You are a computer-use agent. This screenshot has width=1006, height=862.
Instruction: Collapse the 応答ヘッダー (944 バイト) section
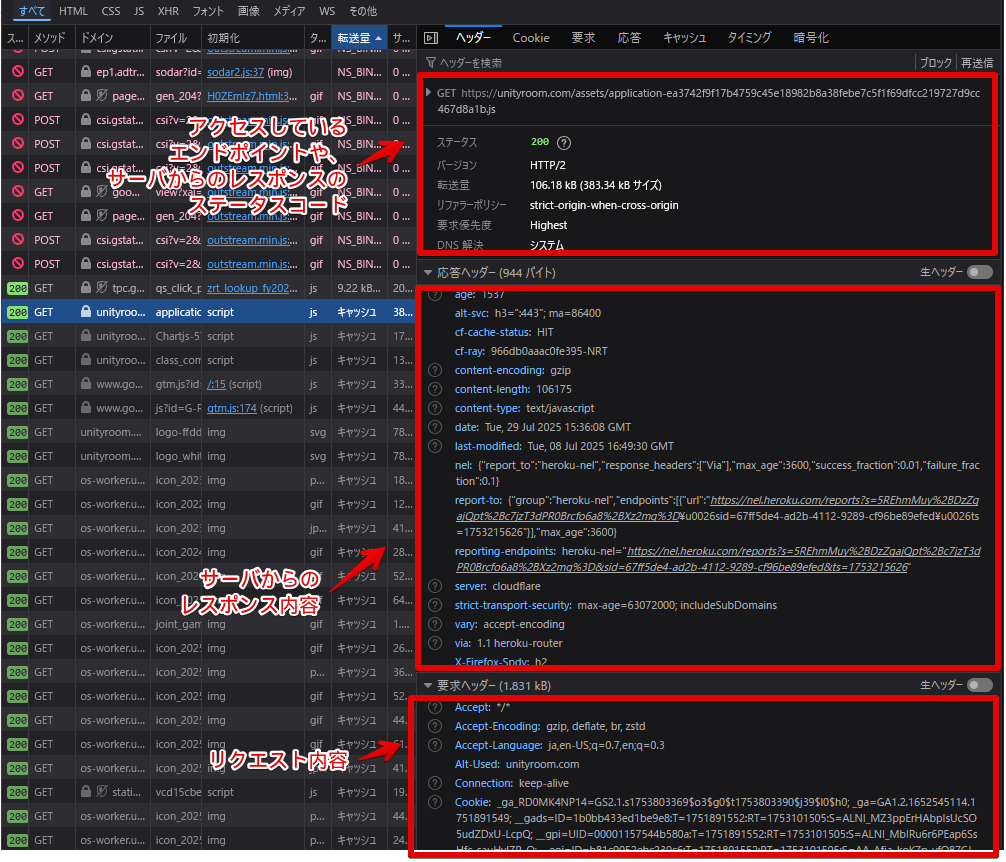click(428, 273)
